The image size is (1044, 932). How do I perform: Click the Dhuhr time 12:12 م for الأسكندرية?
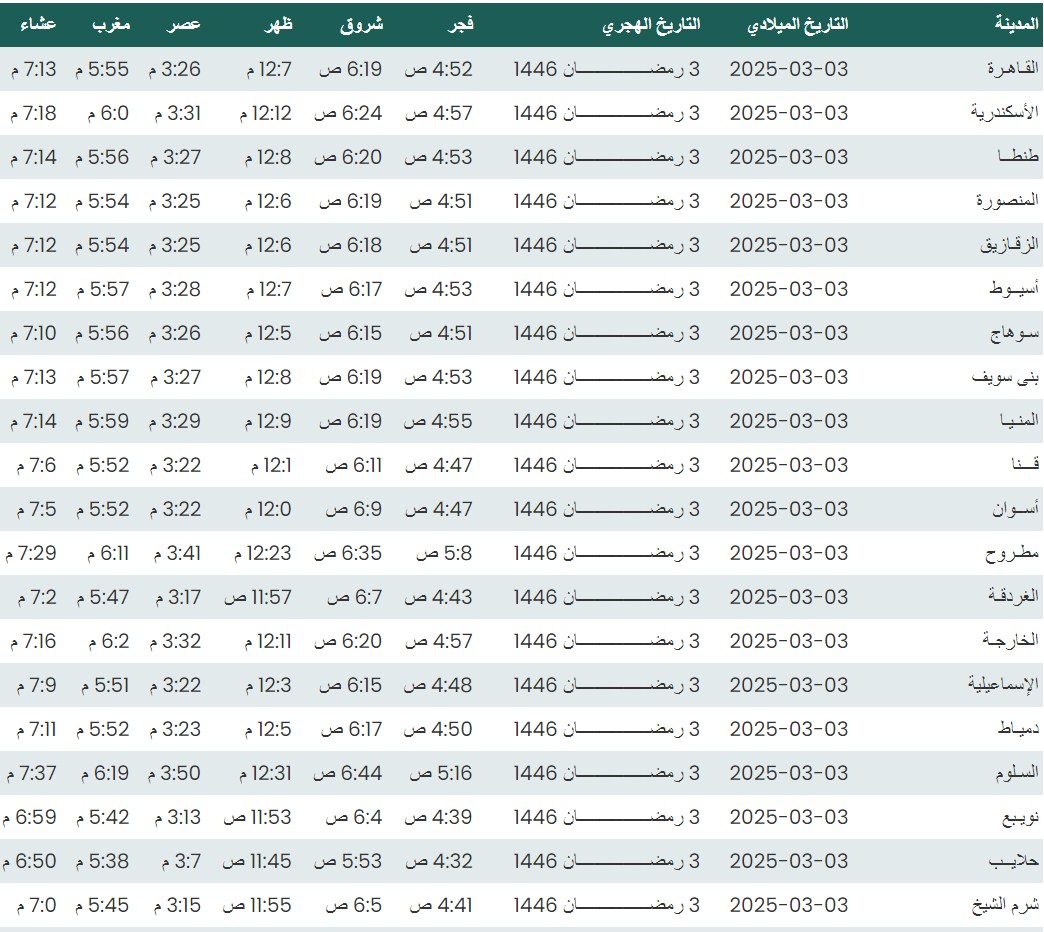[265, 113]
